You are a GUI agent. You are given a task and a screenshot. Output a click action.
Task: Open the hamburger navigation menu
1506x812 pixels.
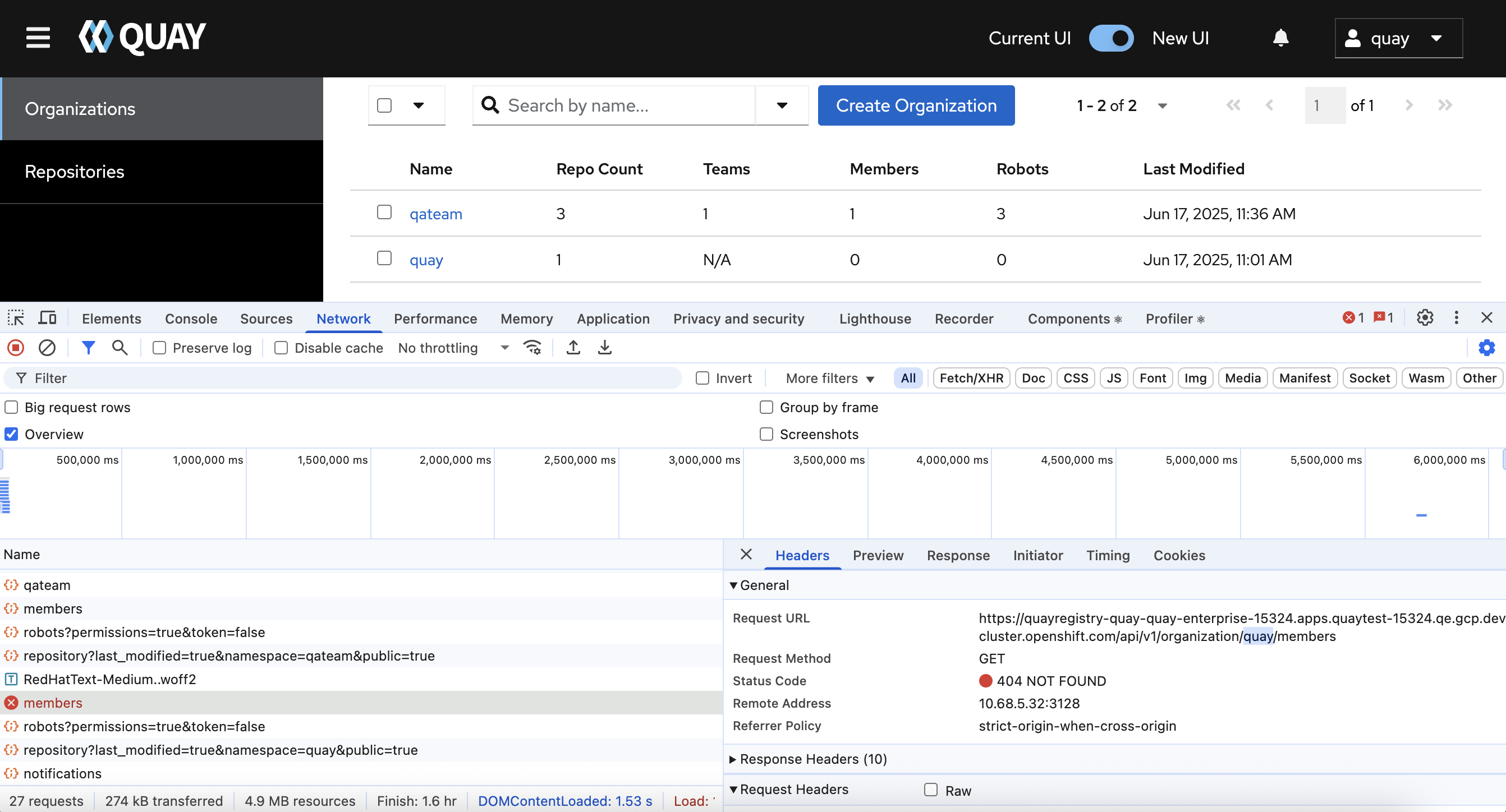38,38
